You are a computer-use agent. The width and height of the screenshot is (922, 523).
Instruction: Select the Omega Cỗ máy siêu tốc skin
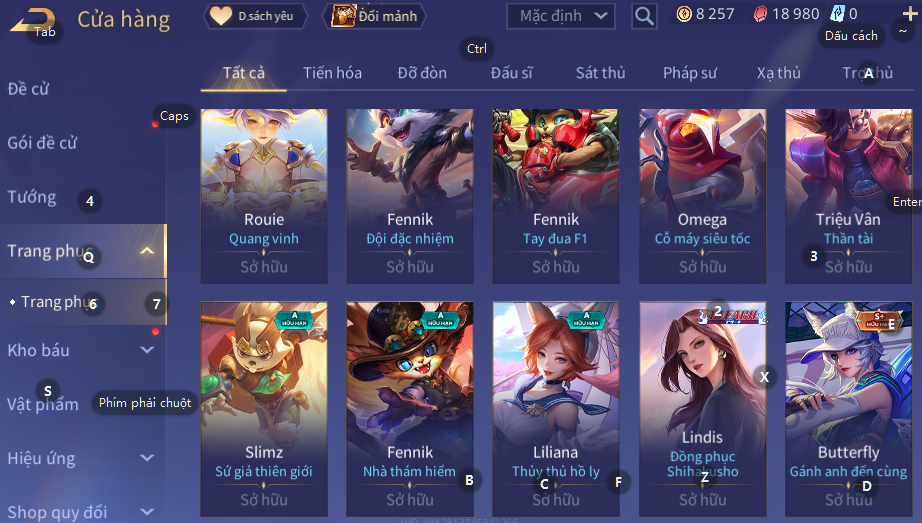click(703, 196)
